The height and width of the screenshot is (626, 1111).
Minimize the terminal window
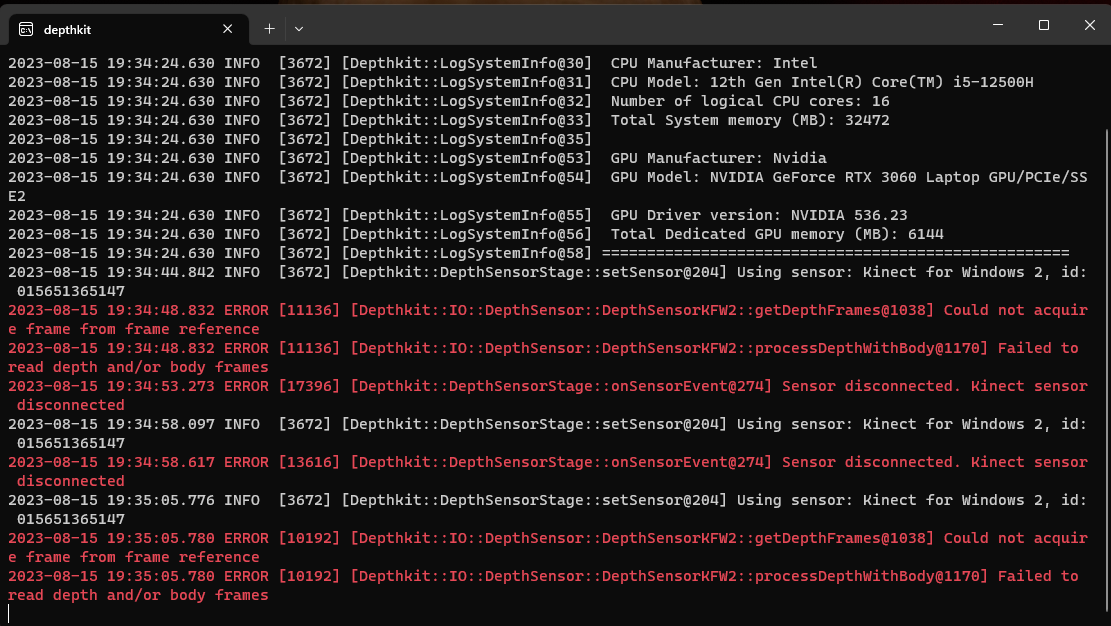click(995, 24)
